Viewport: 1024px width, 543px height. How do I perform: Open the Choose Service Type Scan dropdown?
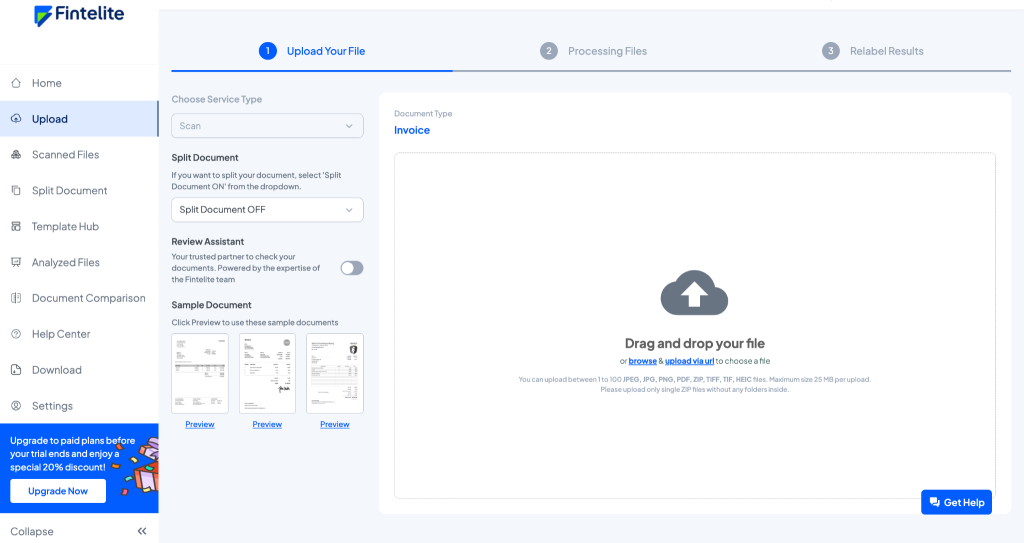(267, 126)
